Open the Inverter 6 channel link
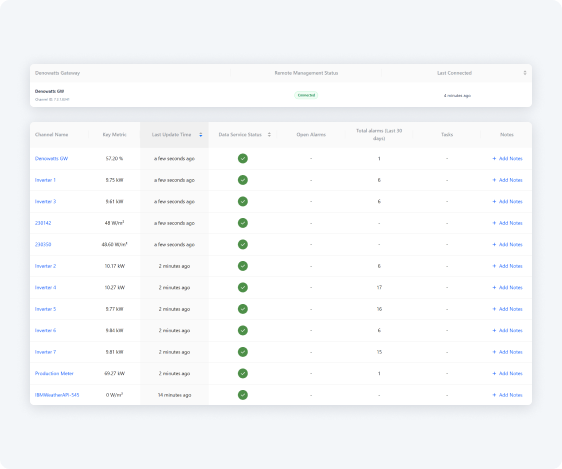562x469 pixels. pos(46,330)
